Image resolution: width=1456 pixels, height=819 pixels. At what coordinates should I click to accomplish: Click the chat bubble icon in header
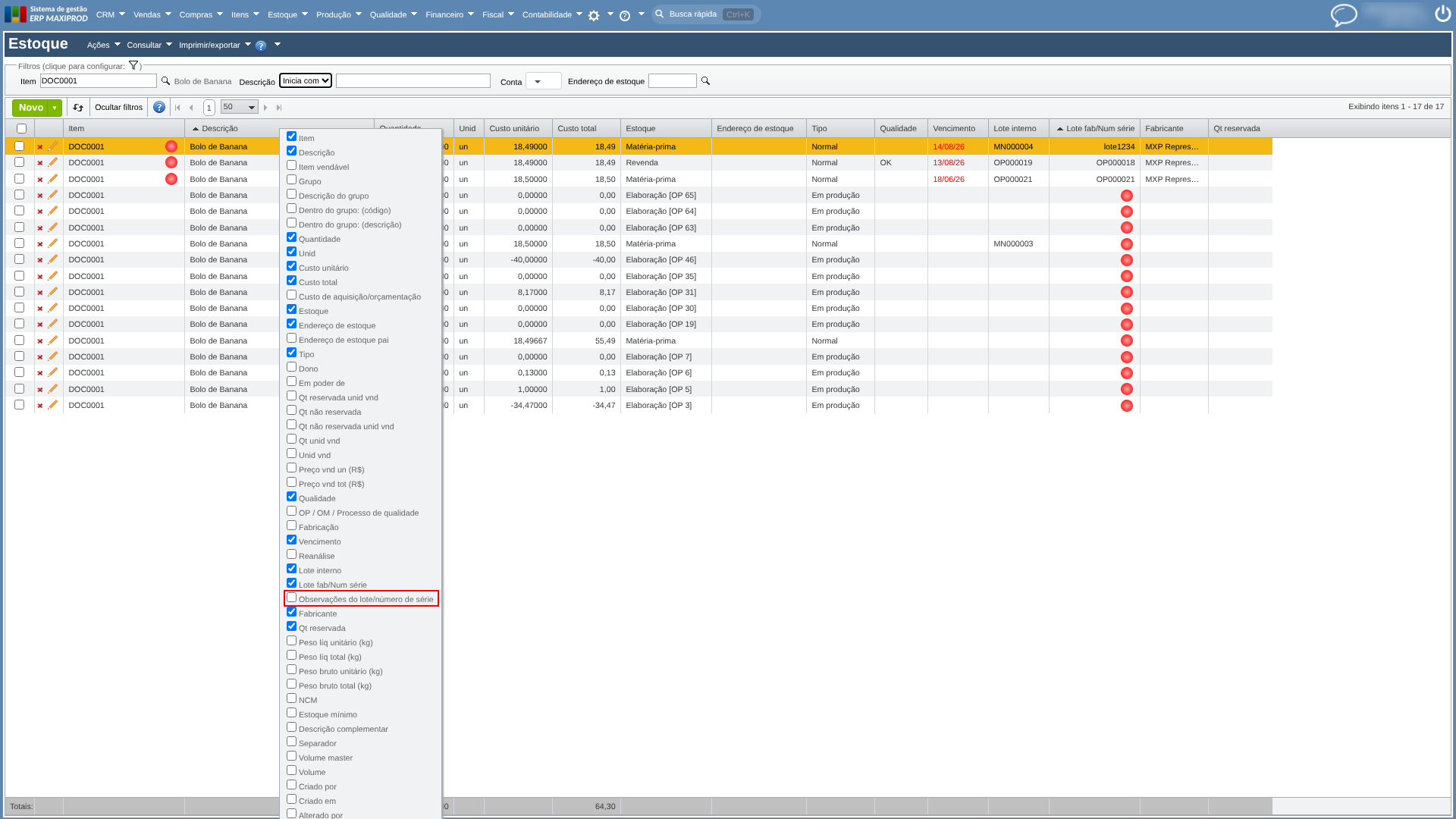[1344, 14]
